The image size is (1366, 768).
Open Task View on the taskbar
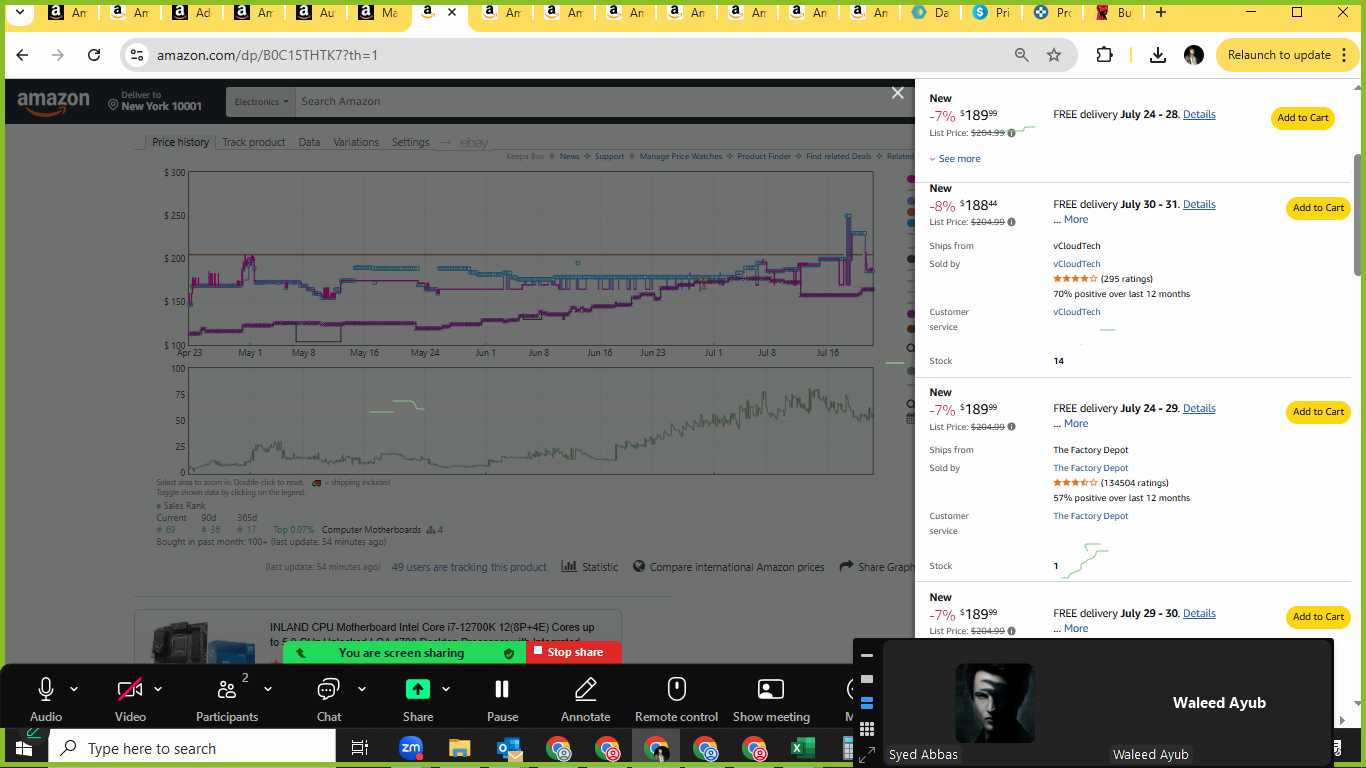360,748
